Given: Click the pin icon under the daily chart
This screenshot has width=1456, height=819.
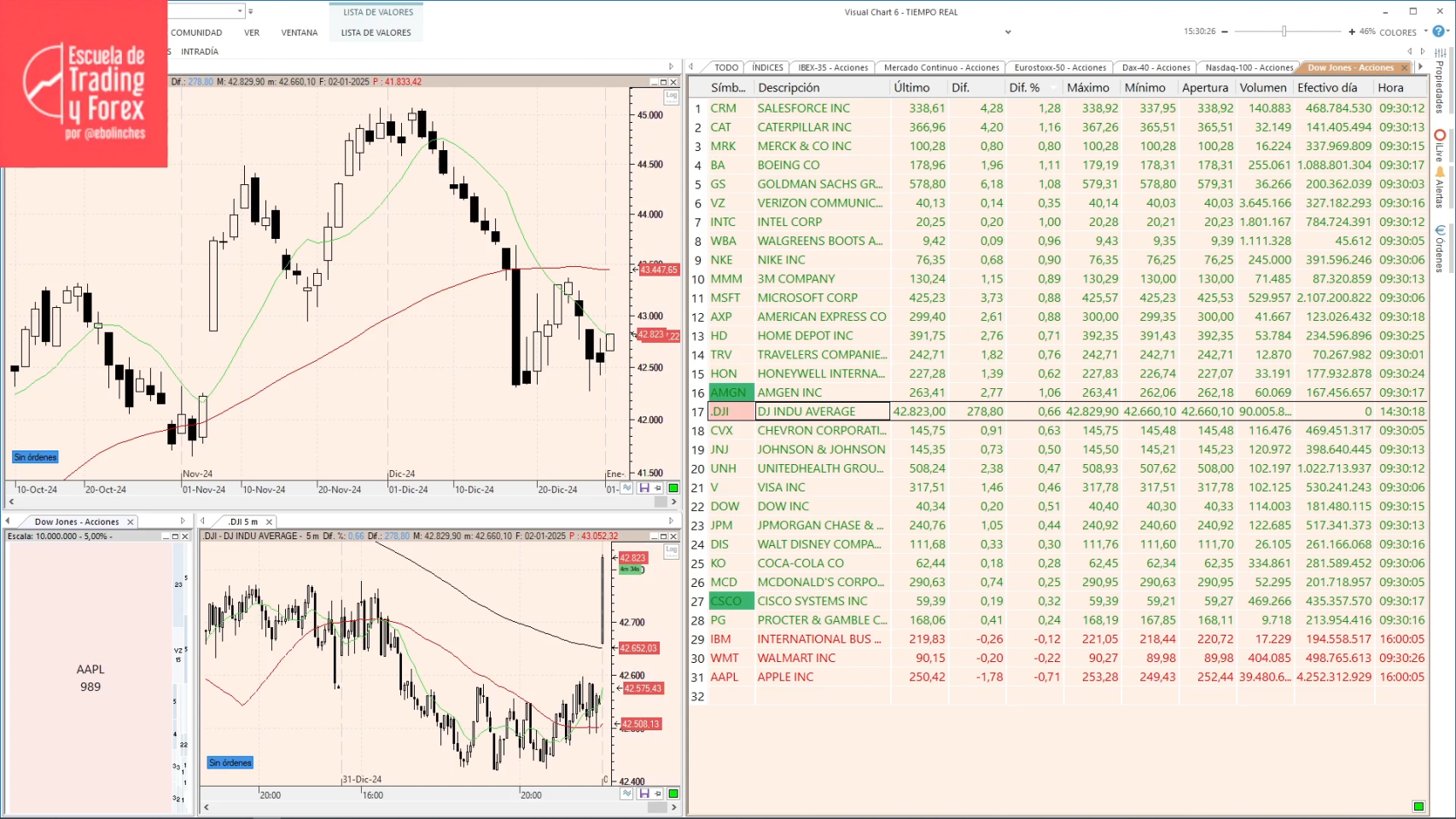Looking at the screenshot, I should click(658, 488).
